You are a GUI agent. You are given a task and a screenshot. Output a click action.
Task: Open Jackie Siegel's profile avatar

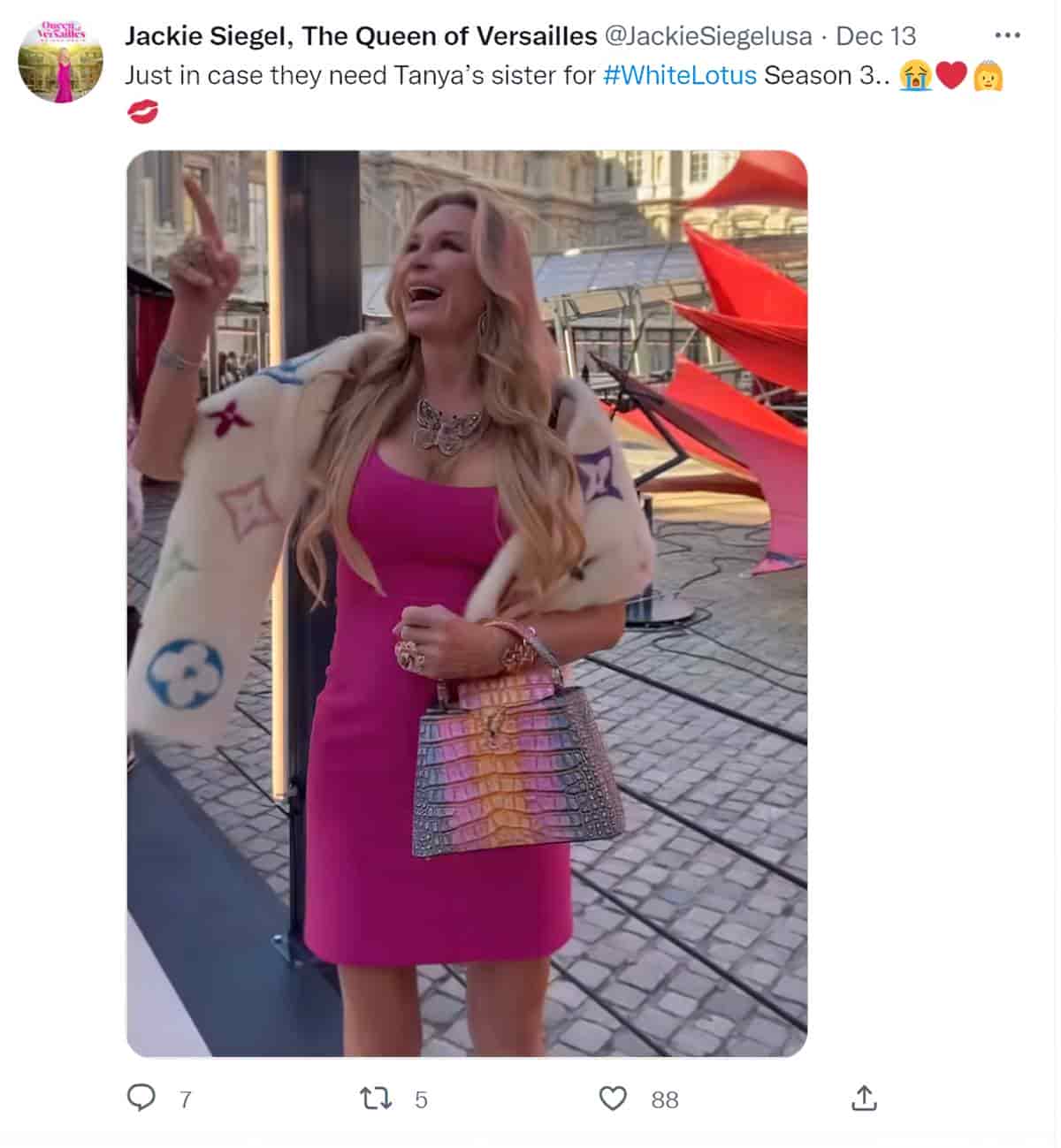60,61
